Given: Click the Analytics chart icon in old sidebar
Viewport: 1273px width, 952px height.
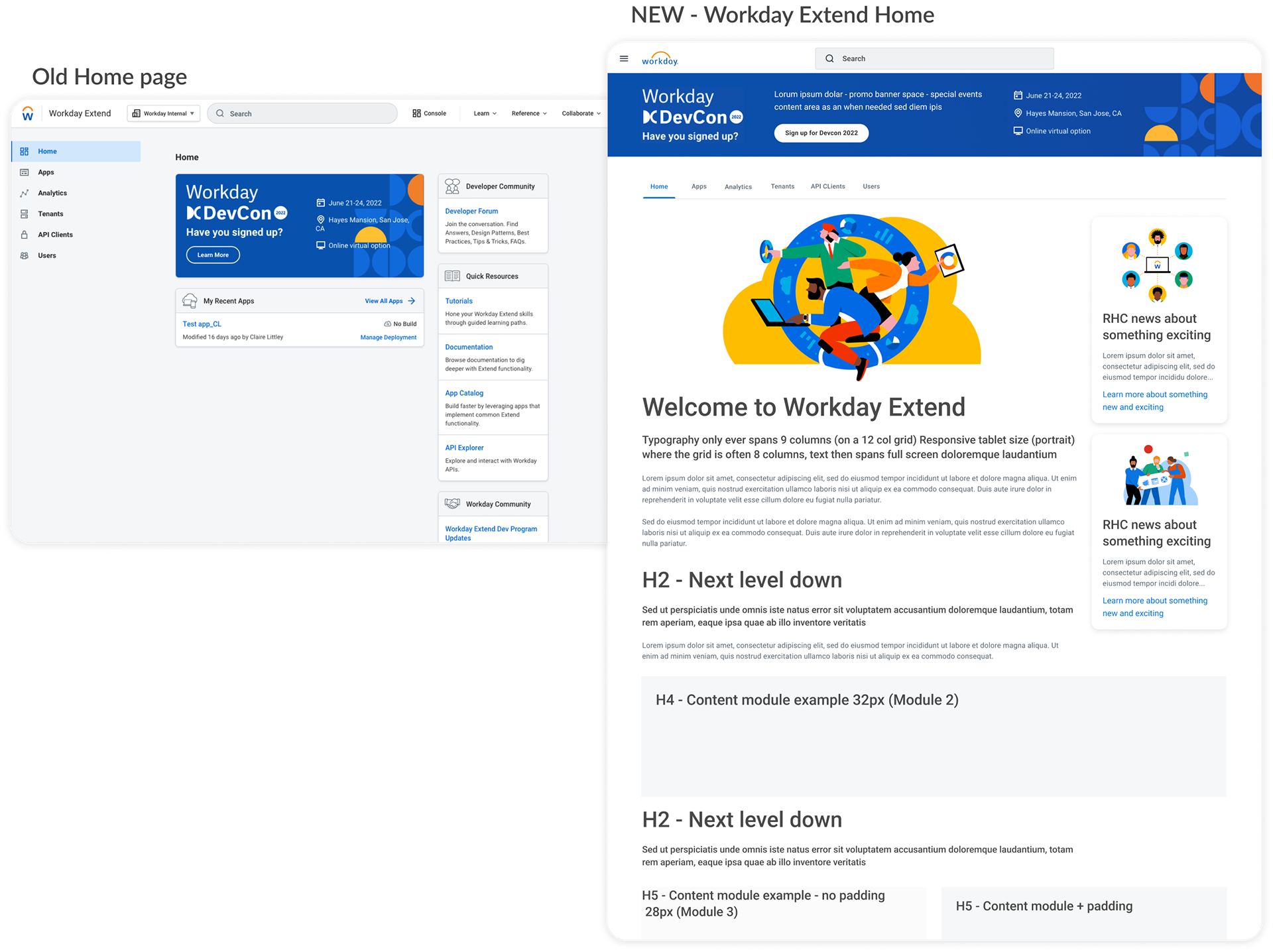Looking at the screenshot, I should 25,193.
